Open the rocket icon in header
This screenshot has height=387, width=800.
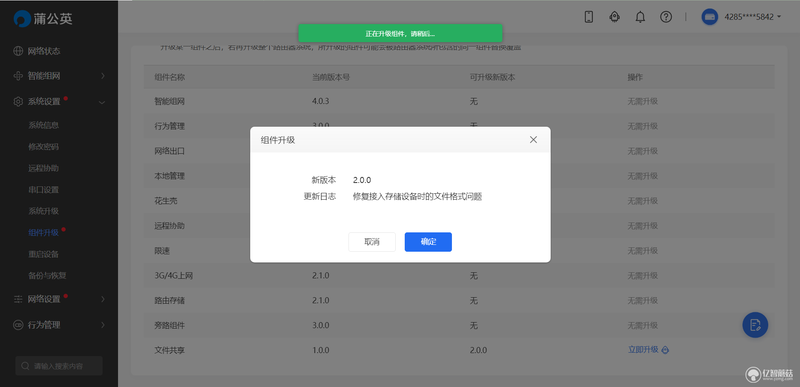(614, 17)
